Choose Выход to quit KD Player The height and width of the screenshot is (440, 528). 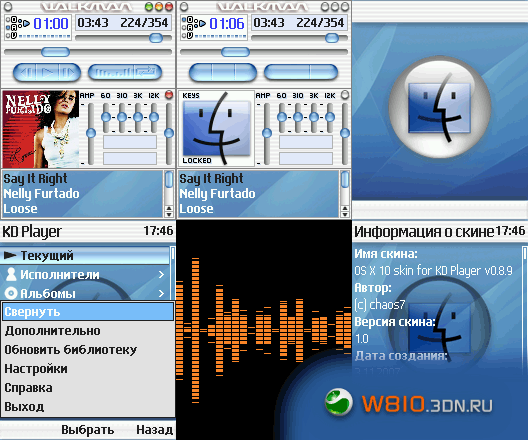[88, 407]
